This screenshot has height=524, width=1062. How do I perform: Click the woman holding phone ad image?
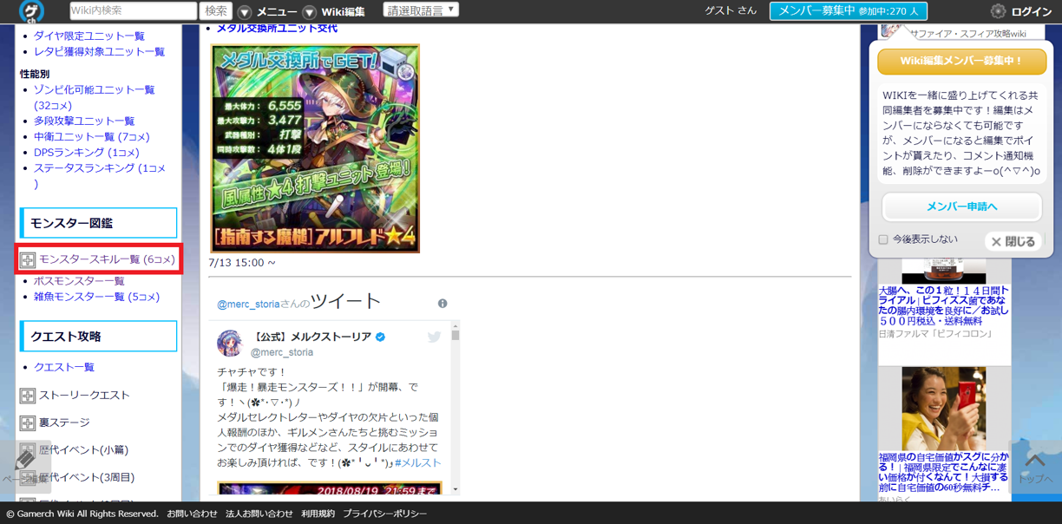943,409
